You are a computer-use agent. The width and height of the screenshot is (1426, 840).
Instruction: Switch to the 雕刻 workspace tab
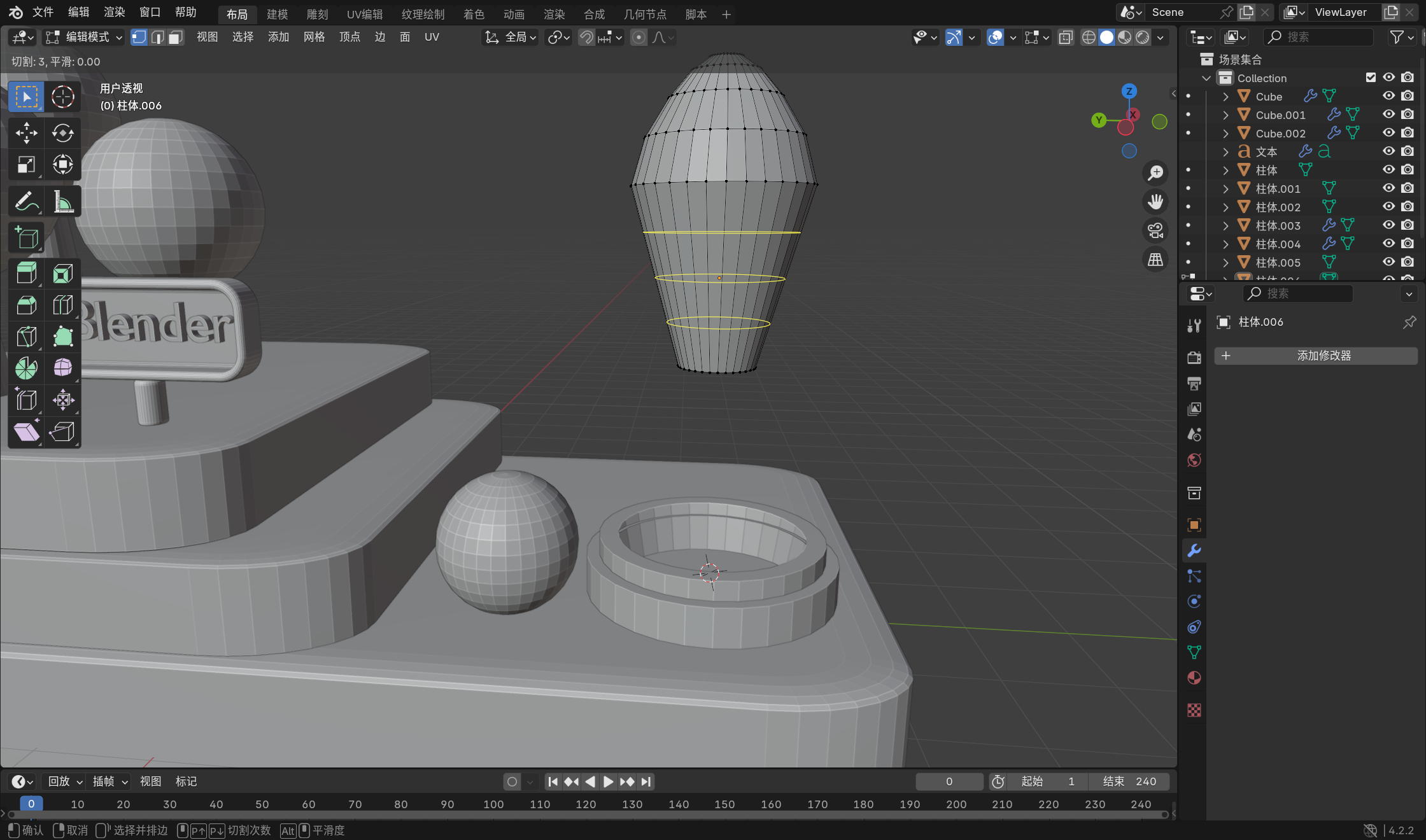click(x=317, y=14)
